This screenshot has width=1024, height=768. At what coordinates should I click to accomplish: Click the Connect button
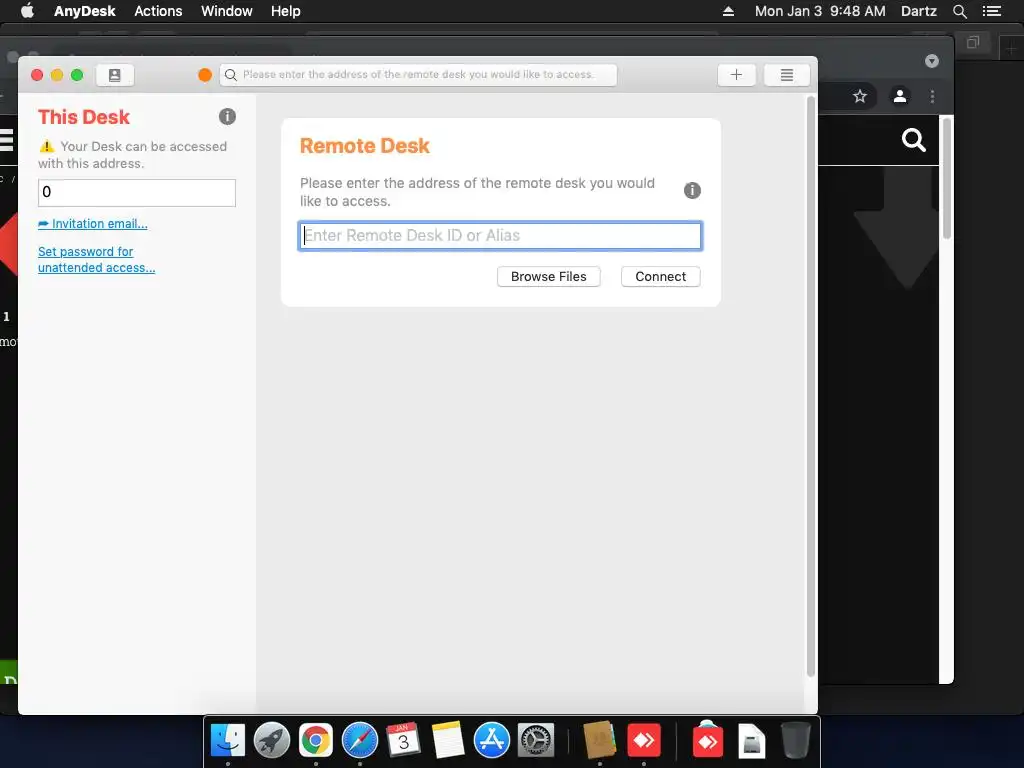tap(660, 276)
